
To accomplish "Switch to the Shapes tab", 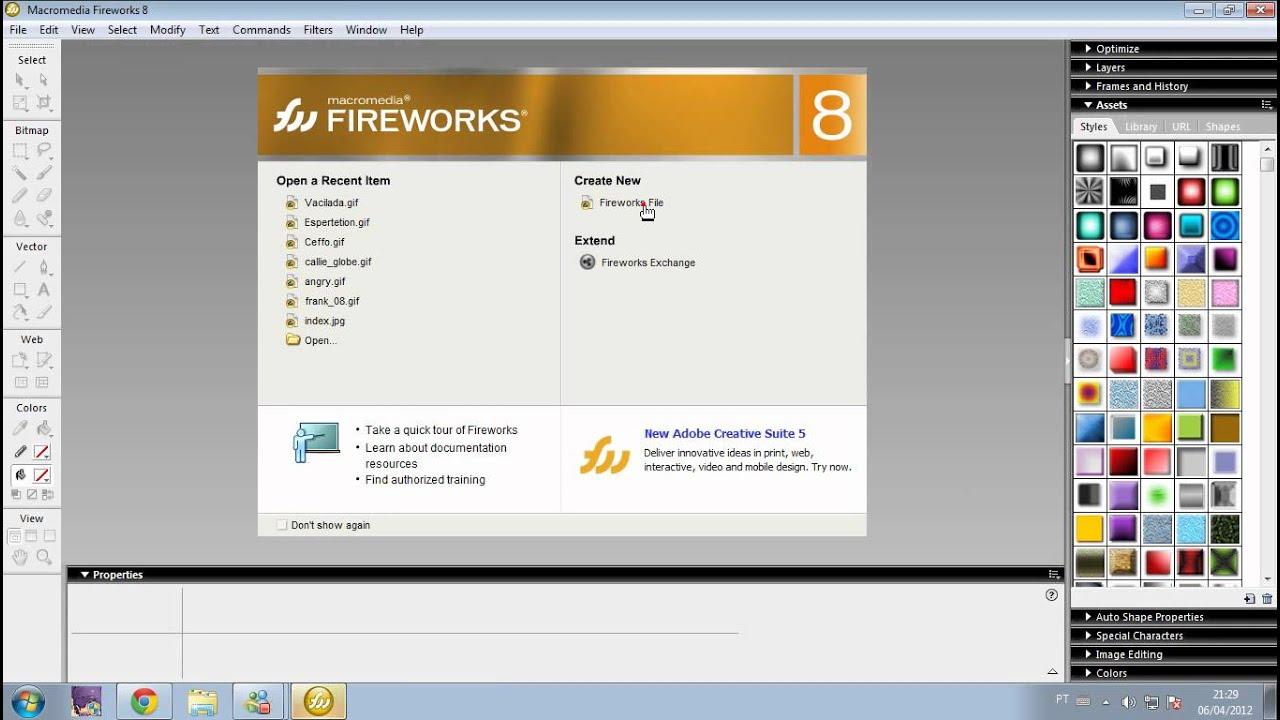I will point(1222,127).
